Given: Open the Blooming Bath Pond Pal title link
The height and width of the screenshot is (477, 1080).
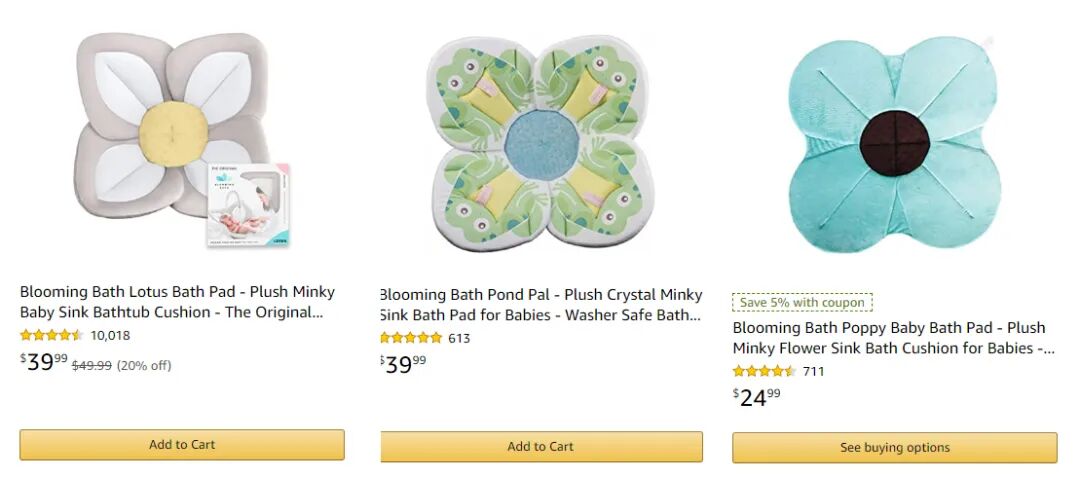Looking at the screenshot, I should 541,304.
